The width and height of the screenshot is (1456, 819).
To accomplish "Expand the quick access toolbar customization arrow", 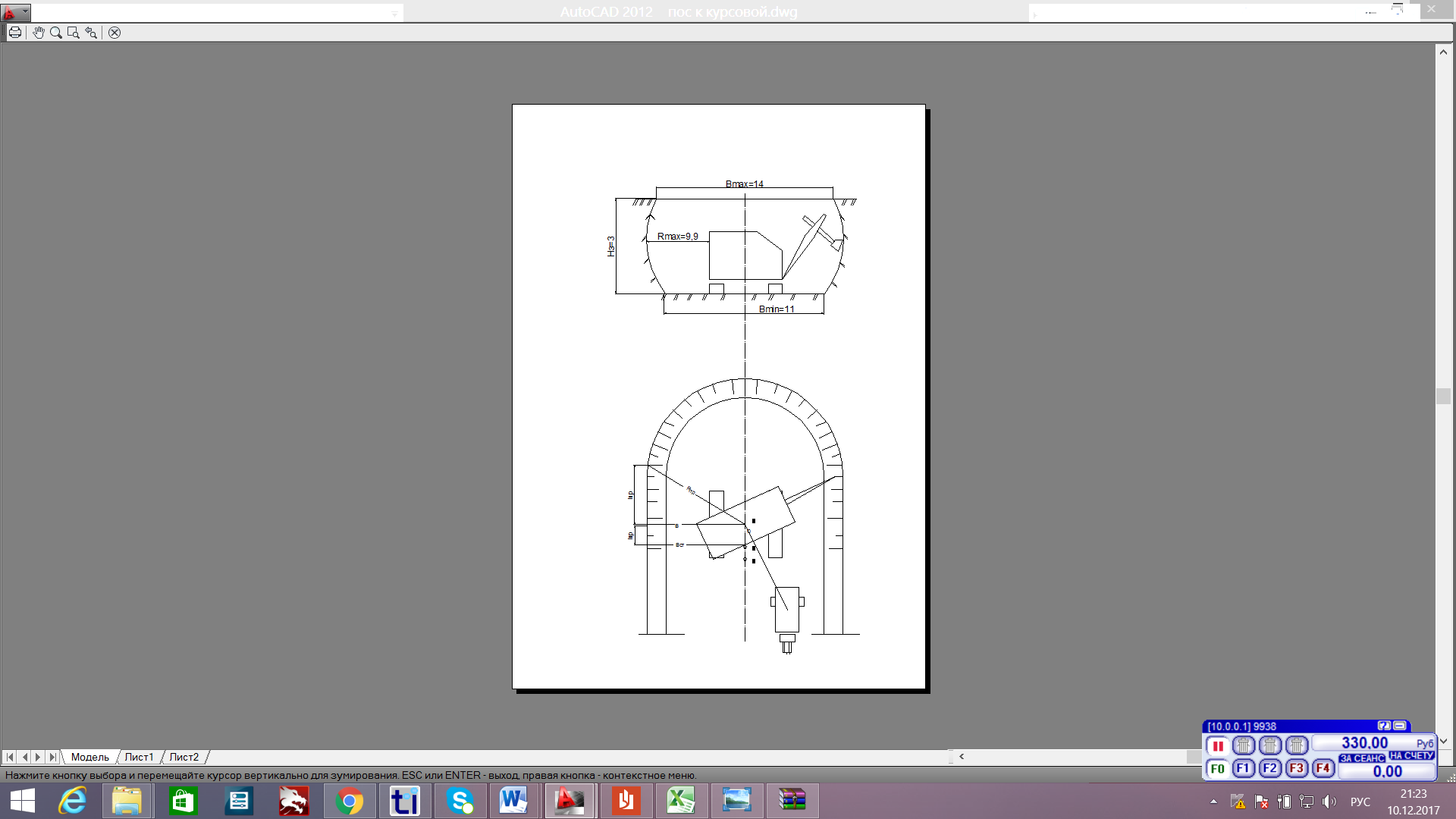I will [x=394, y=14].
